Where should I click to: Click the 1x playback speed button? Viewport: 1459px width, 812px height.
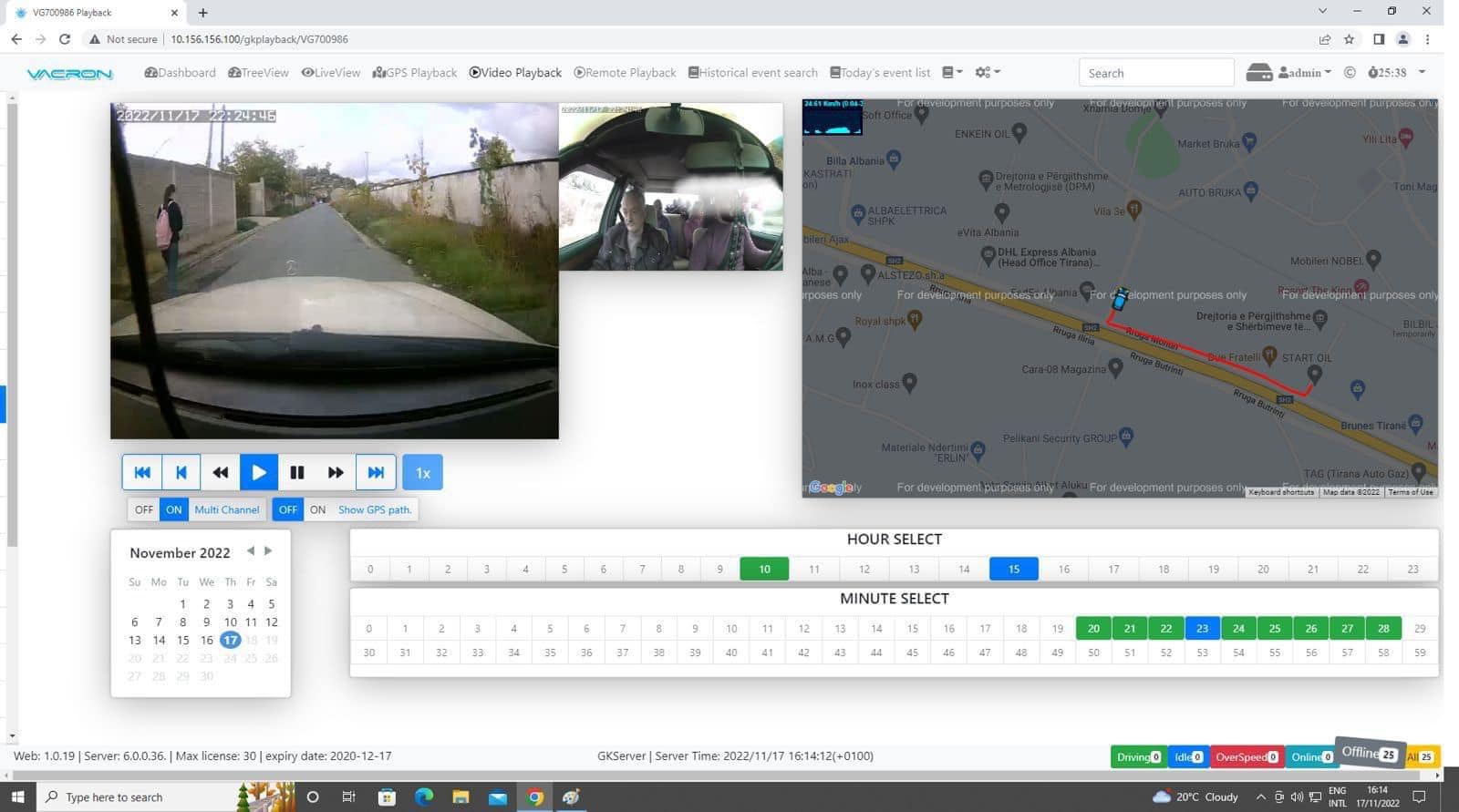tap(422, 472)
